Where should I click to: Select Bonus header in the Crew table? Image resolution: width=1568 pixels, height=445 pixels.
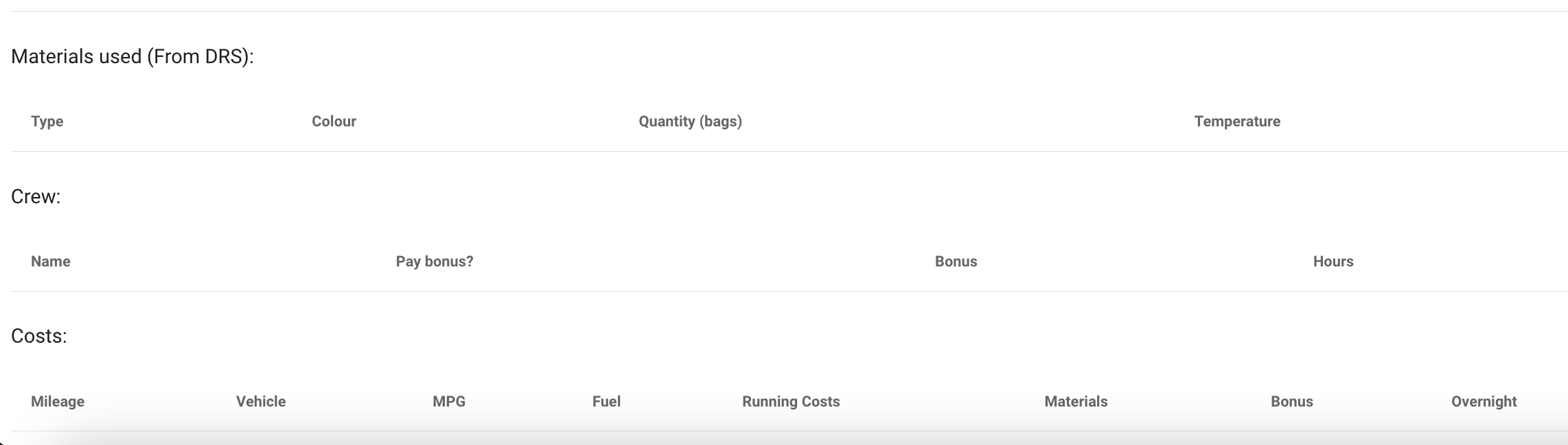click(956, 262)
